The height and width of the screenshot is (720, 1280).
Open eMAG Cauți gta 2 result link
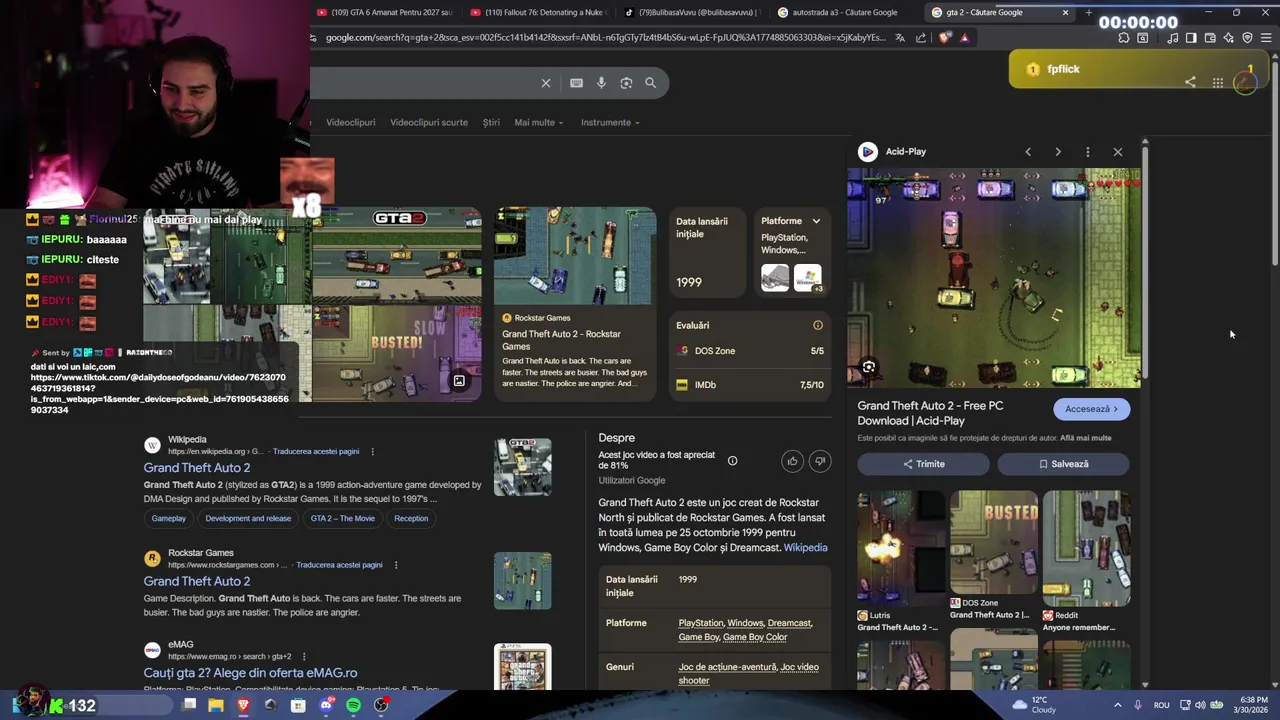(250, 673)
